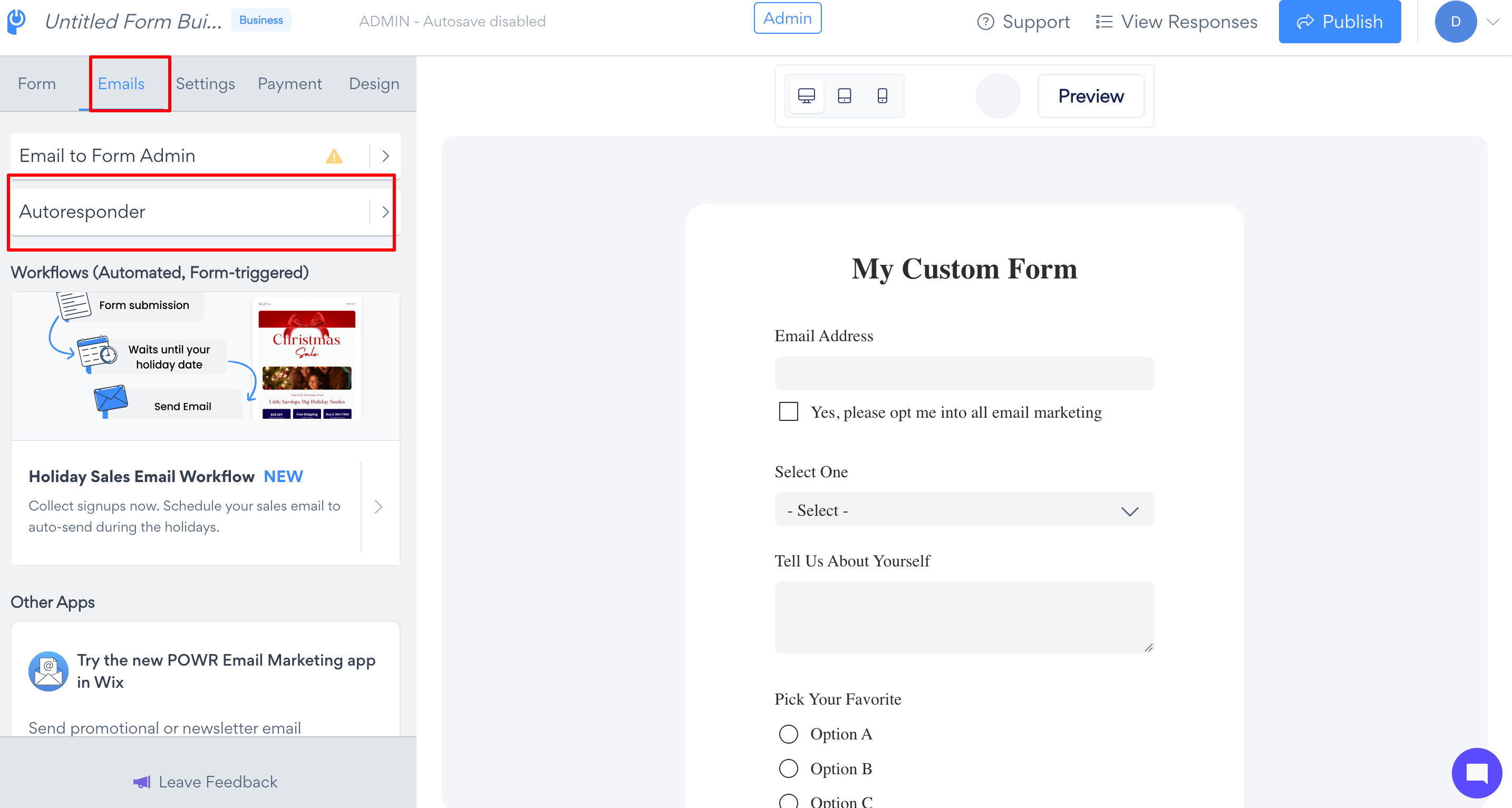Click the Leave Feedback megaphone icon
1512x808 pixels.
coord(142,782)
